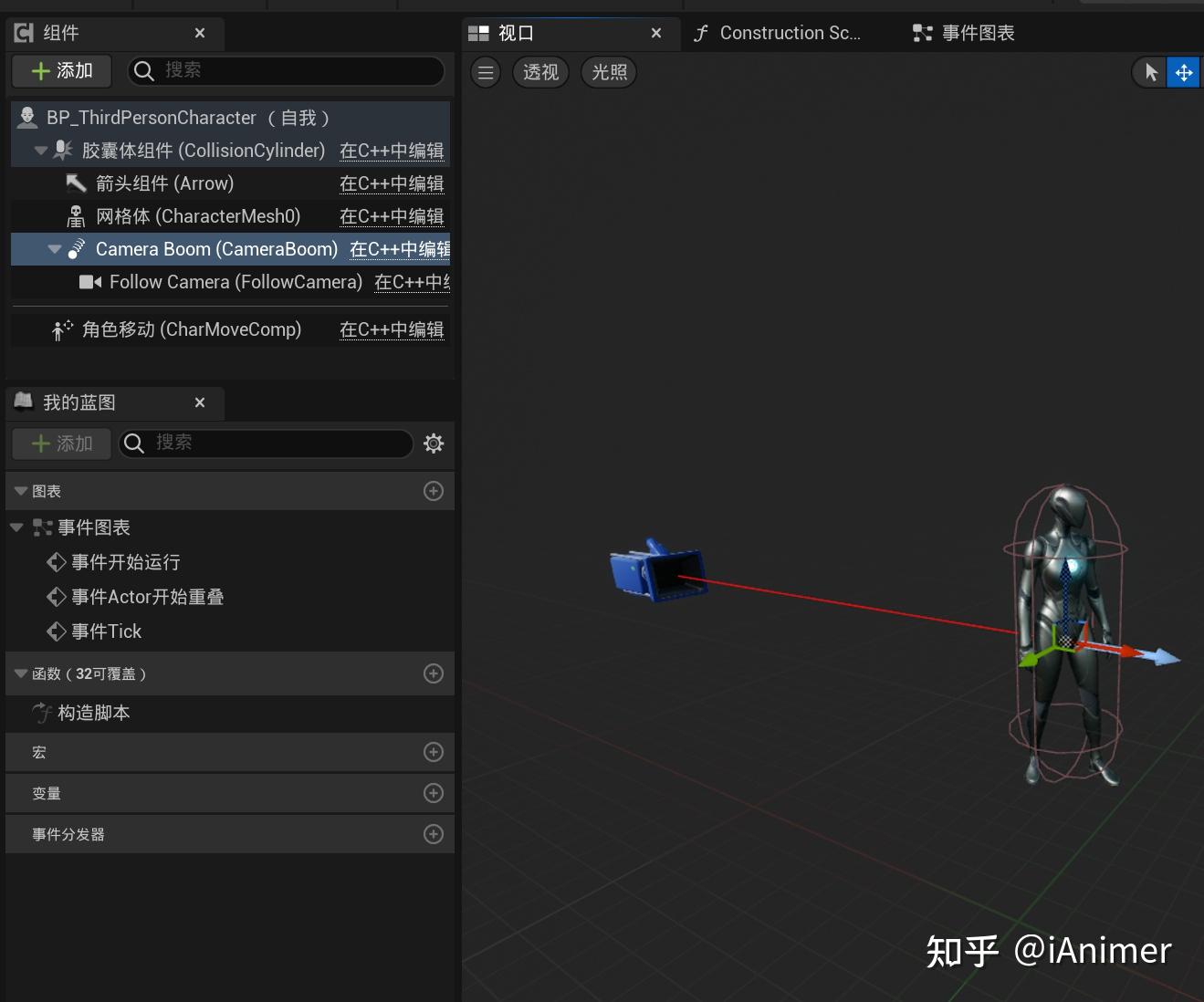Image resolution: width=1204 pixels, height=1002 pixels.
Task: Close the 我的蓝图 panel tab
Action: [200, 402]
